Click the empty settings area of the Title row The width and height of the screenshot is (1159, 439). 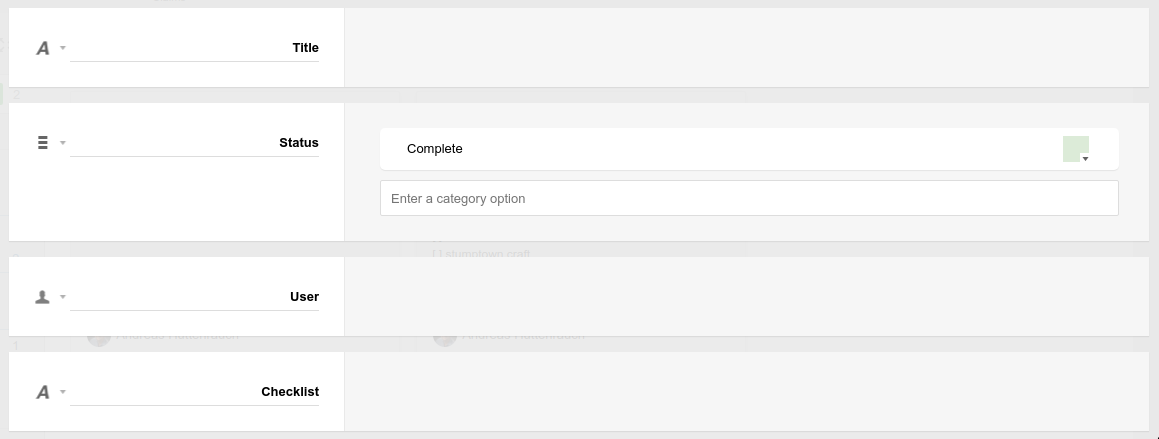tap(746, 48)
